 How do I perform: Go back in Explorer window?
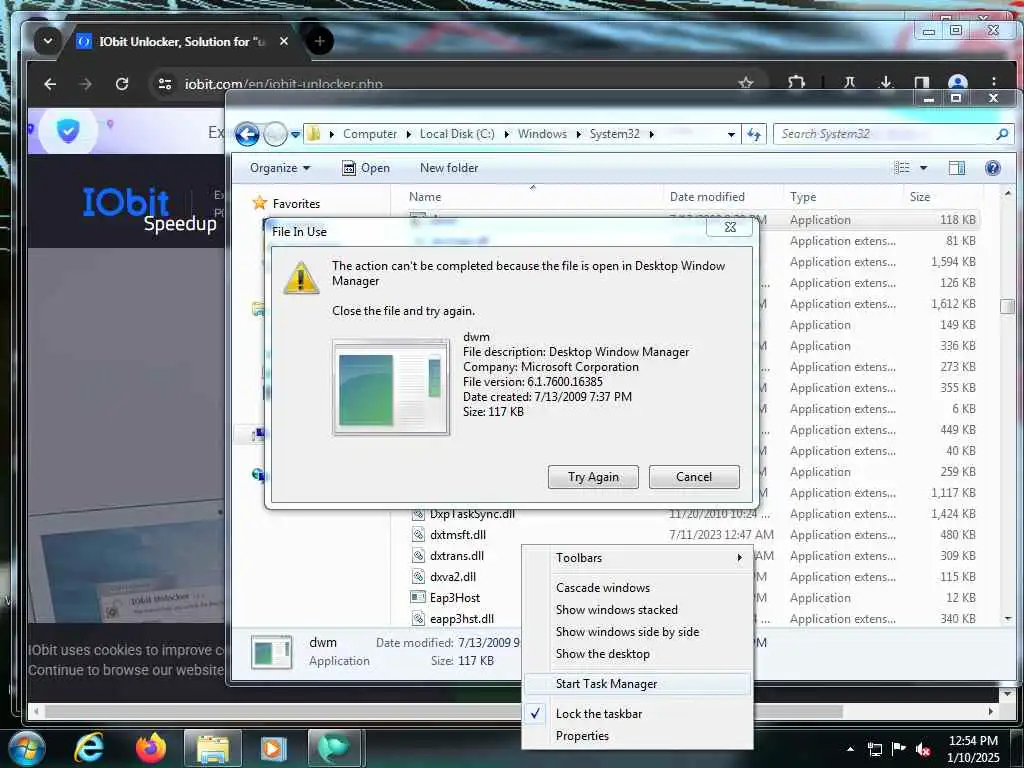(247, 135)
